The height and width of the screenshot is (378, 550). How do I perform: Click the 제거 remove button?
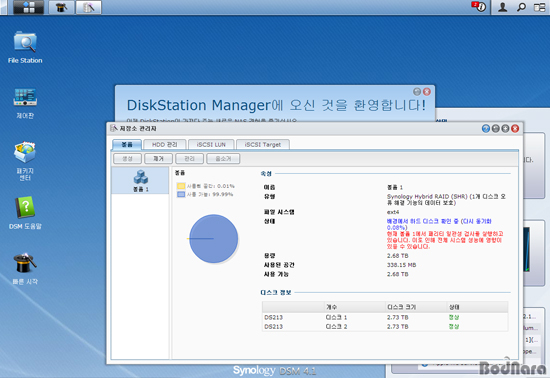(x=159, y=159)
